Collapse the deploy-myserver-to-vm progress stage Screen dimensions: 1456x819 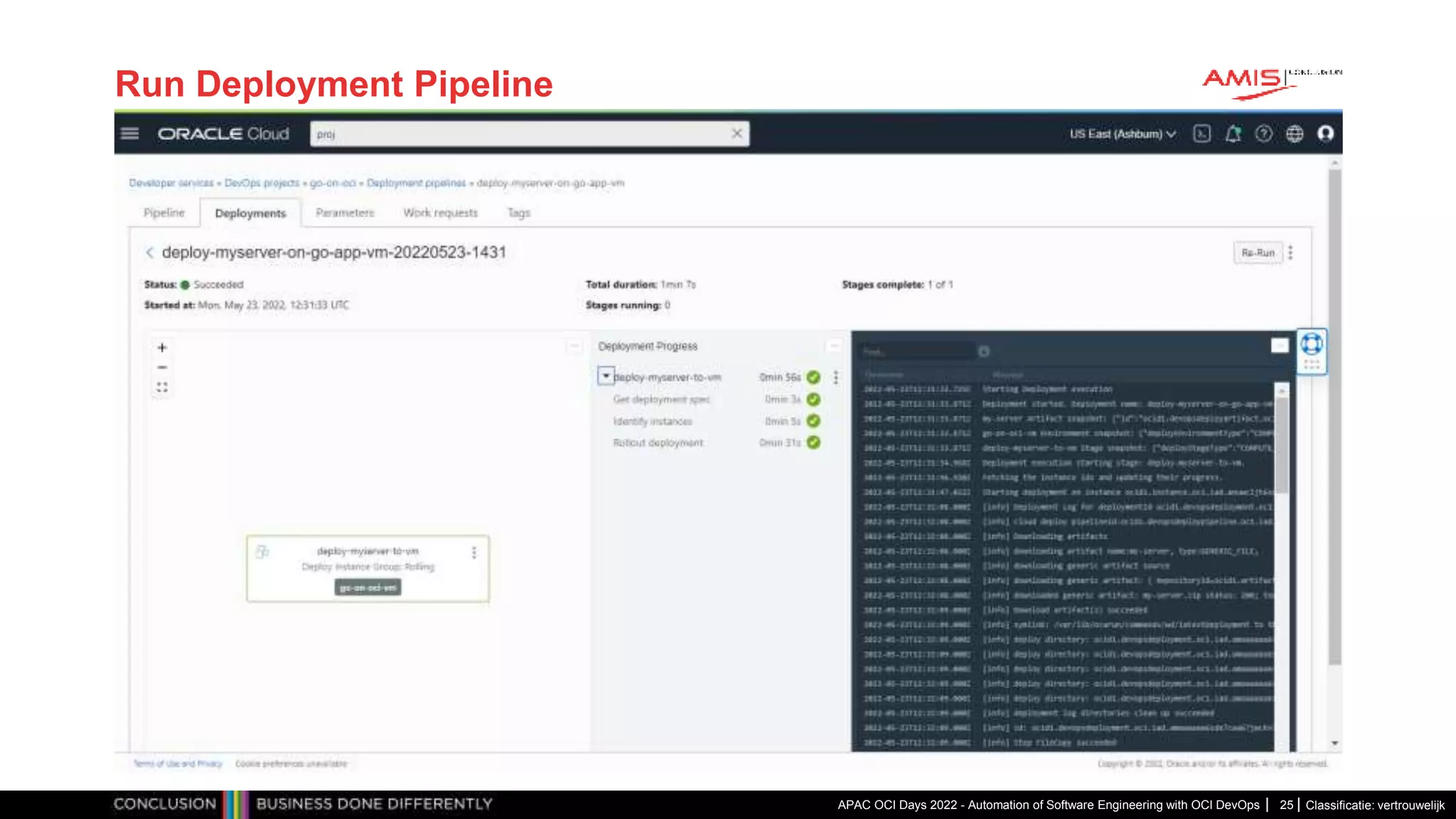tap(606, 376)
